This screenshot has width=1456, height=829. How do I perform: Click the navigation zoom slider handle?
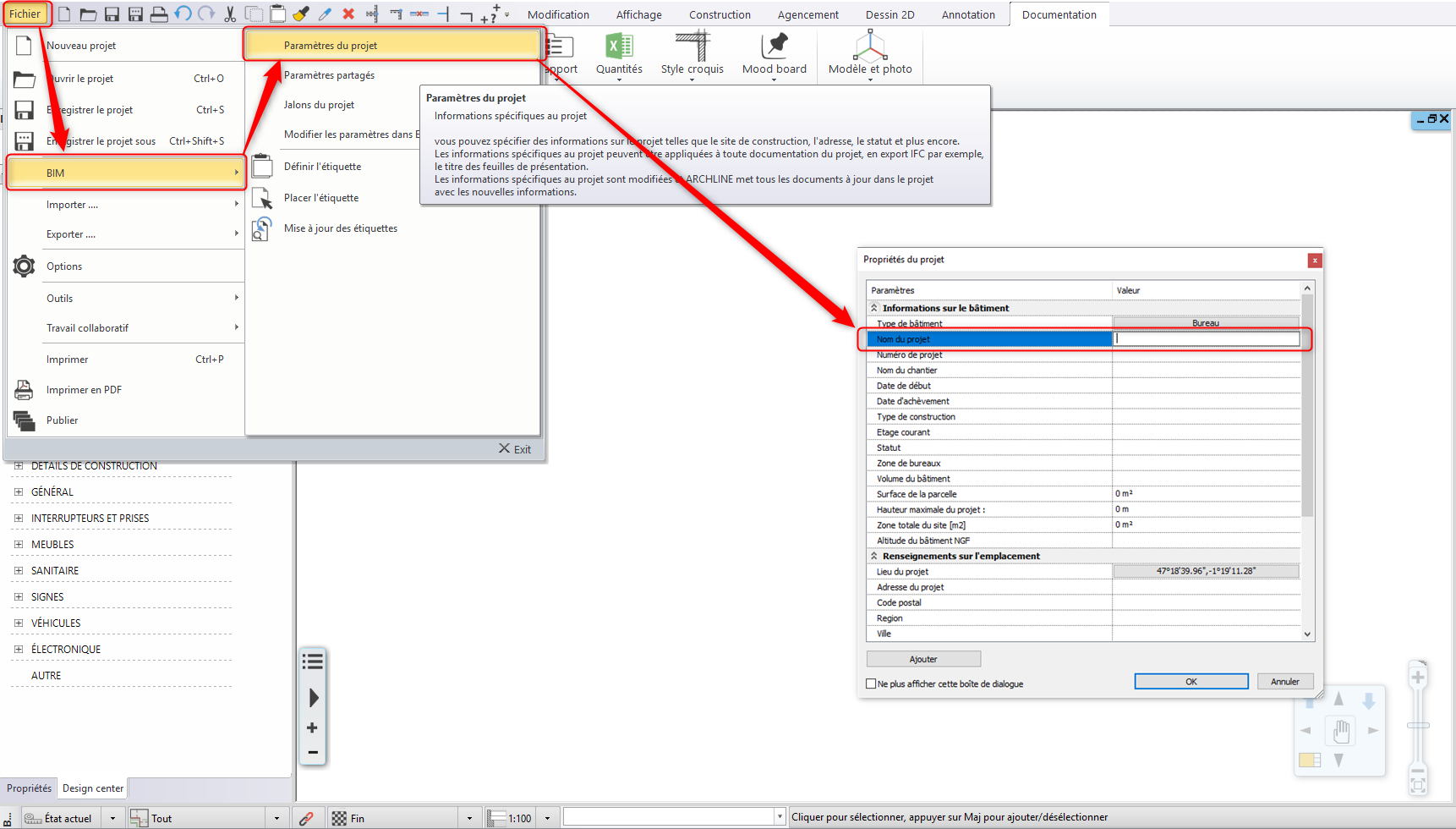pyautogui.click(x=1418, y=726)
